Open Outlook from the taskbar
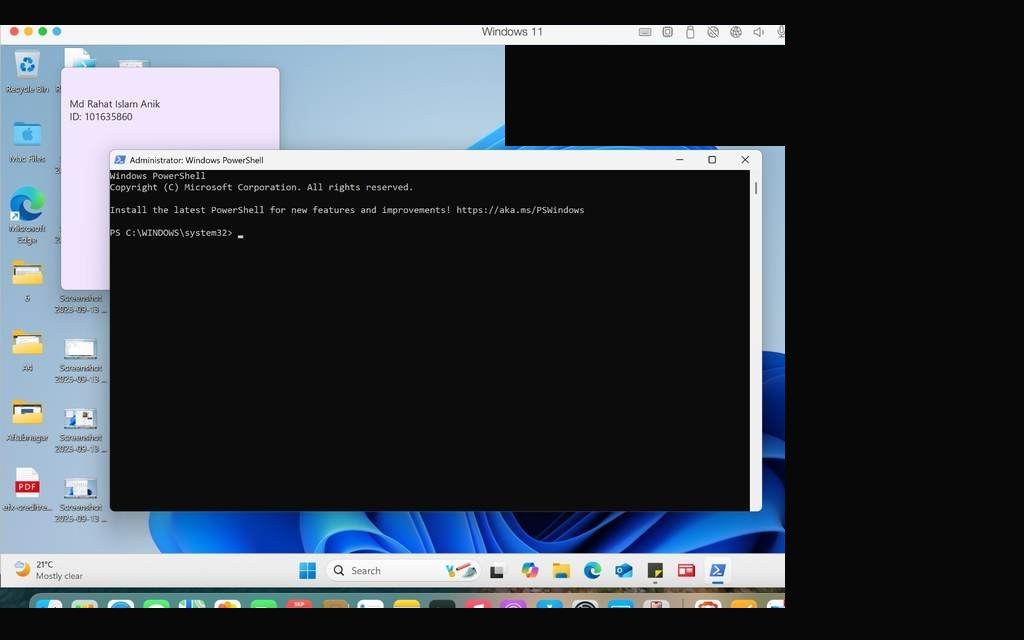 (x=624, y=571)
